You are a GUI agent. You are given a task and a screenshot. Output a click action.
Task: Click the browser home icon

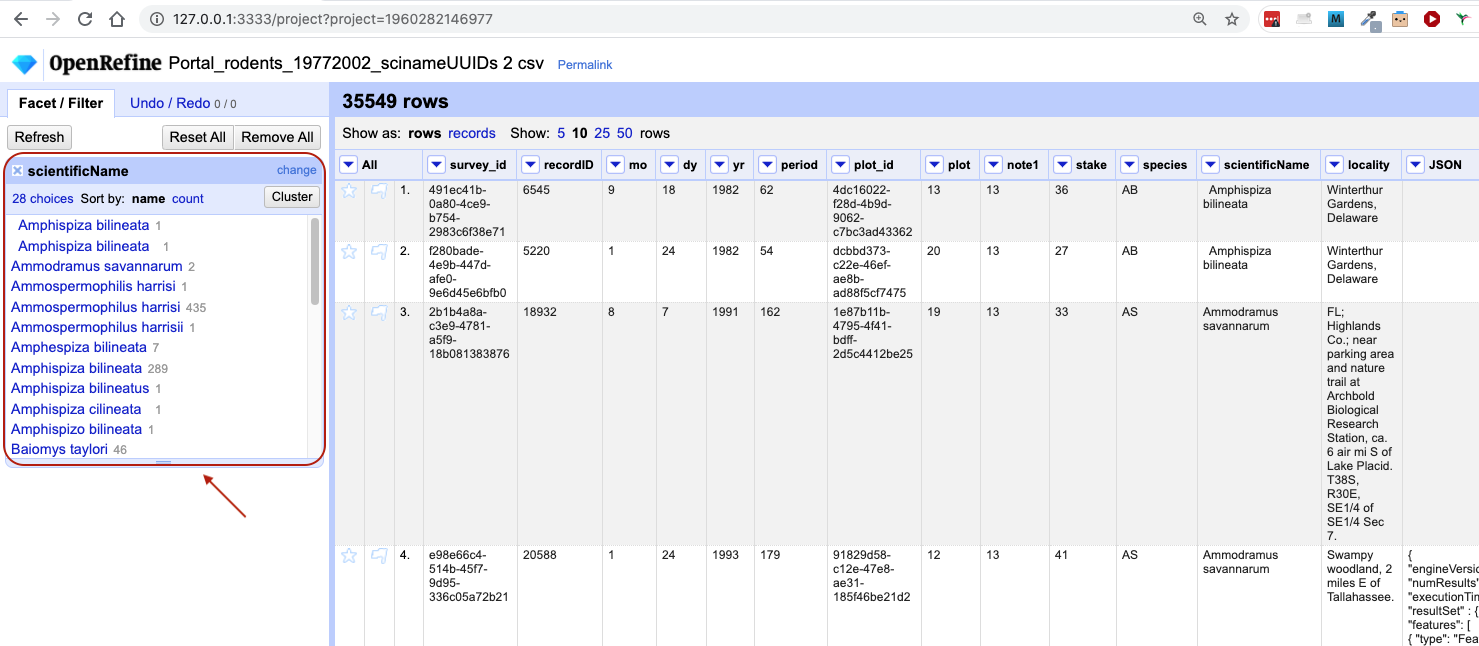(117, 19)
